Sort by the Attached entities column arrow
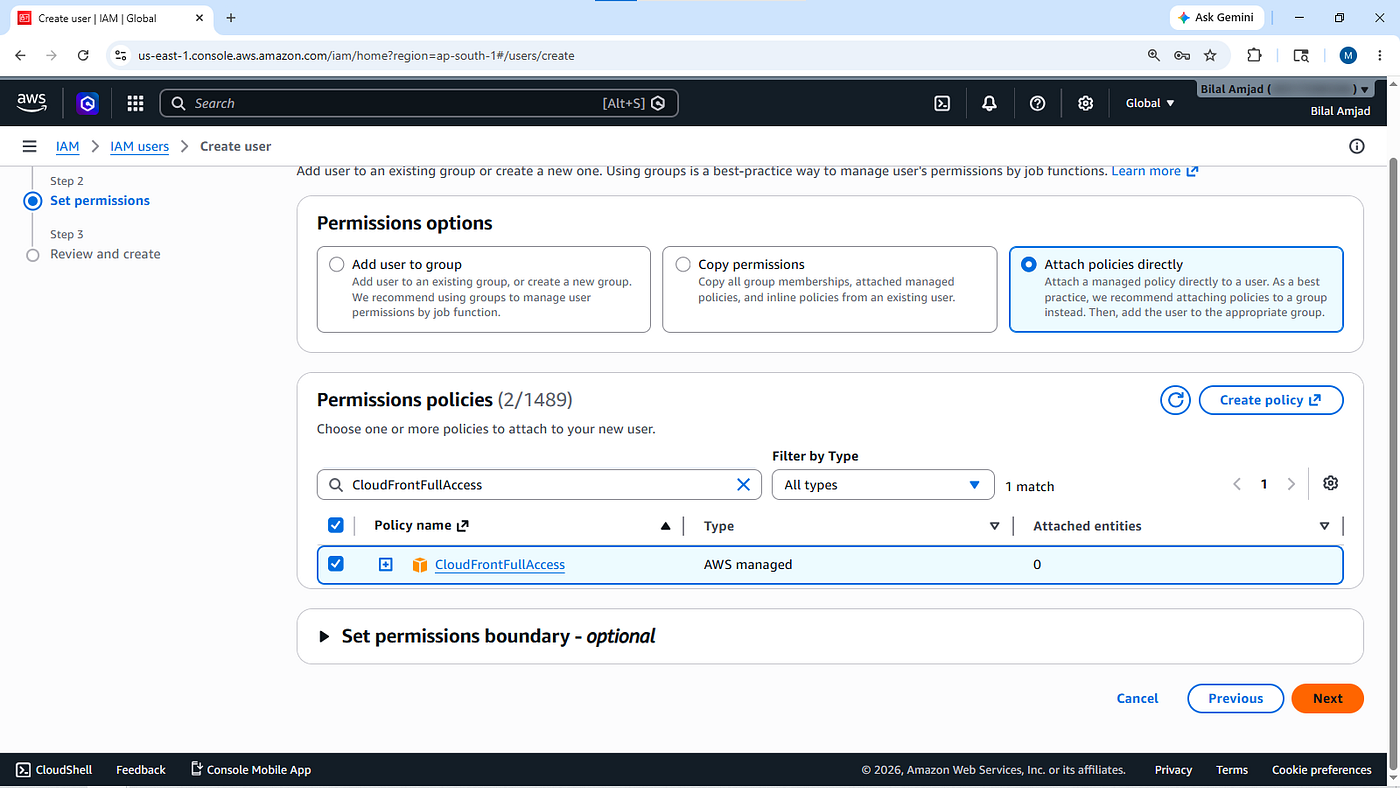This screenshot has width=1400, height=788. pos(1325,526)
